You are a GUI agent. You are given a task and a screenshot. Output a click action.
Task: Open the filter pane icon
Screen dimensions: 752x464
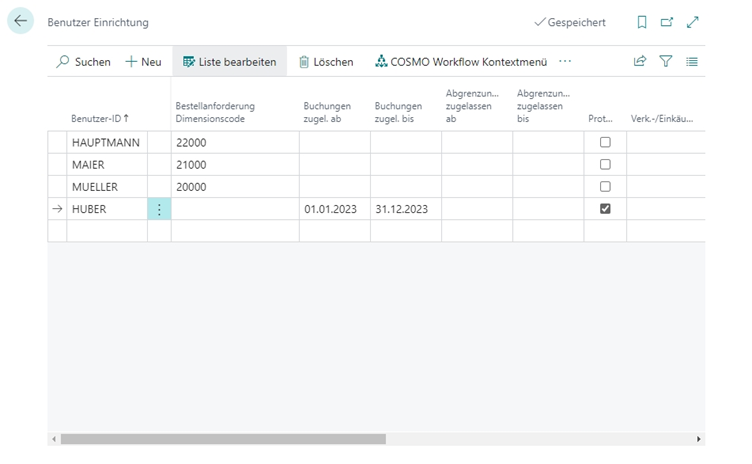tap(666, 62)
